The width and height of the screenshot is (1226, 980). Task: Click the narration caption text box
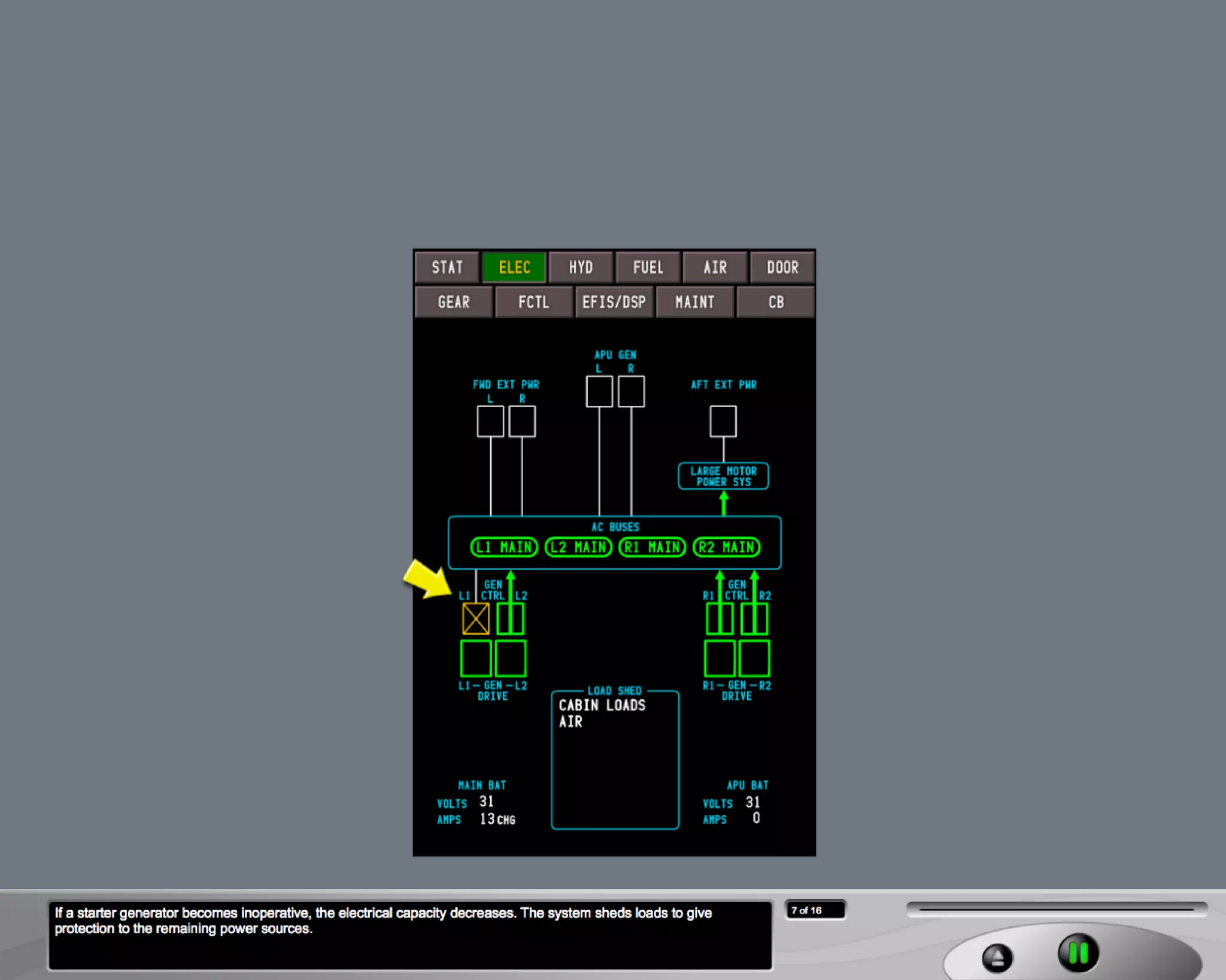point(411,935)
